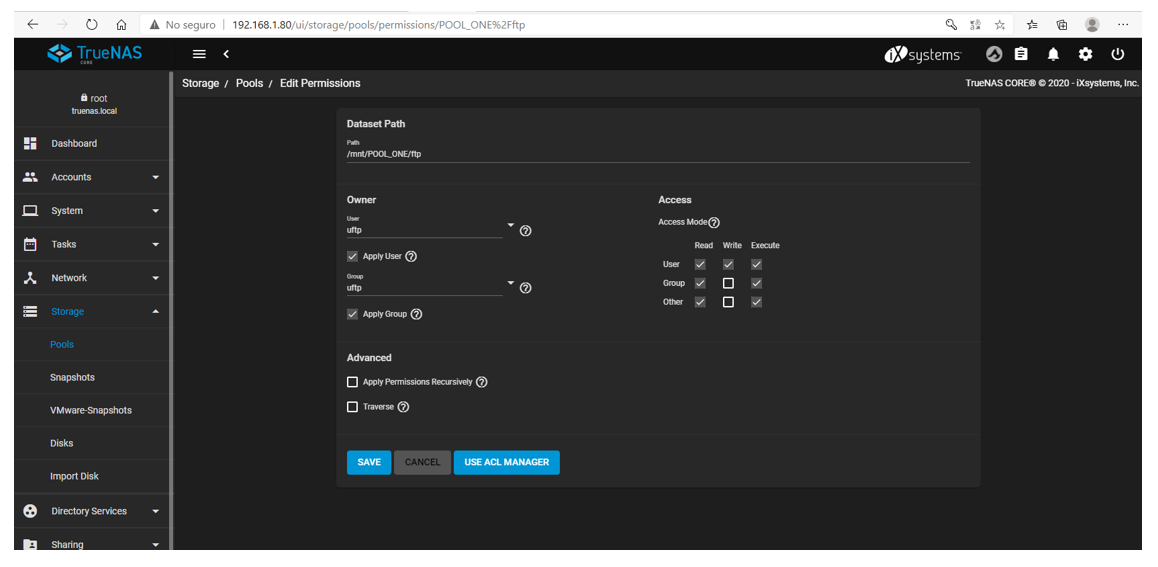
Task: Open VMware-Snapshots page
Action: coord(92,410)
